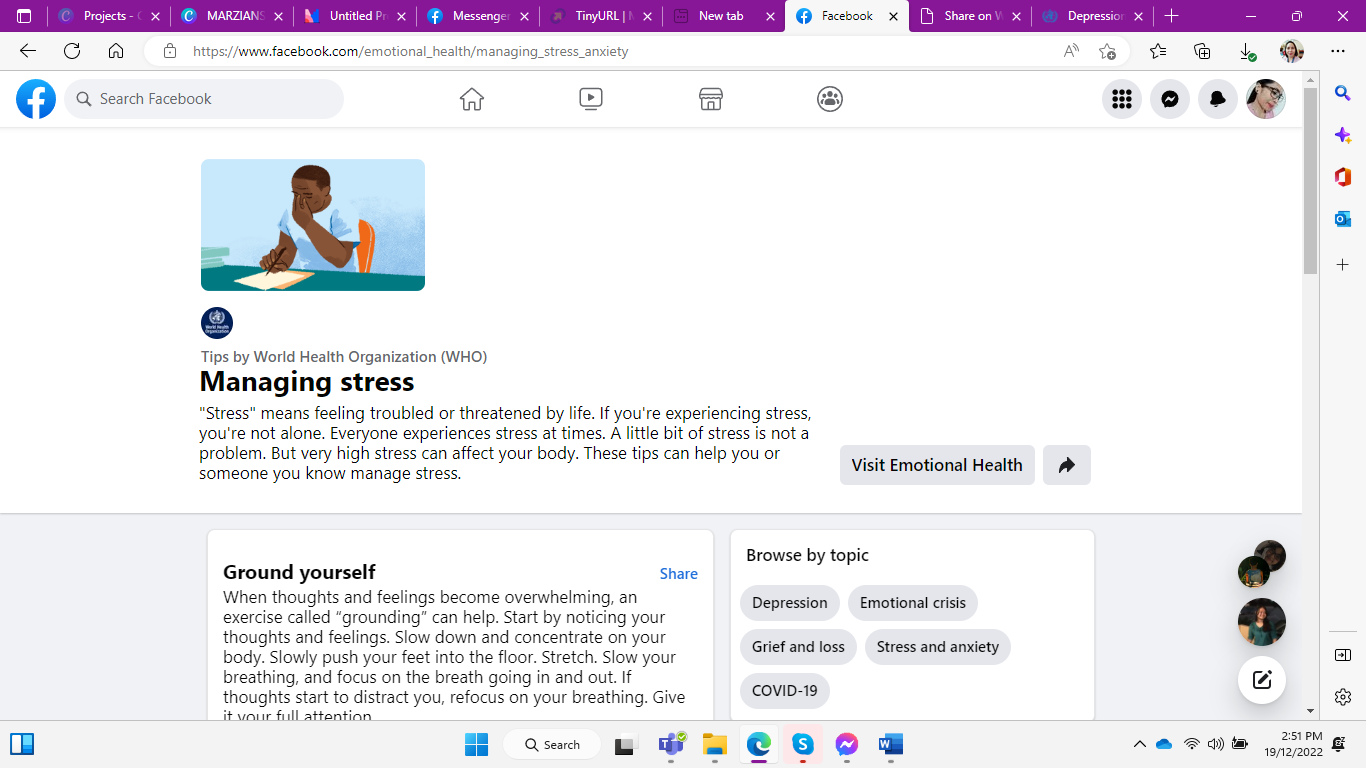Open the Office icon in Edge sidebar
Viewport: 1366px width, 768px height.
pyautogui.click(x=1343, y=177)
